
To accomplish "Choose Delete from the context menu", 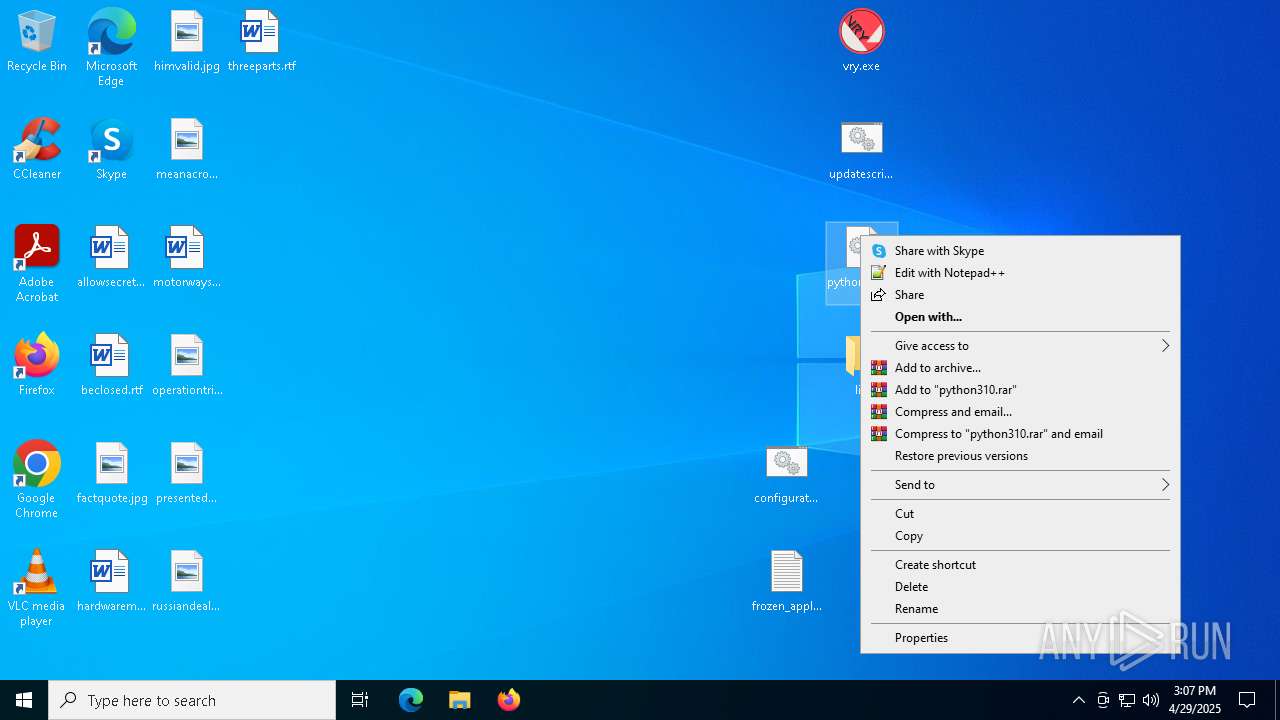I will coord(1020,587).
